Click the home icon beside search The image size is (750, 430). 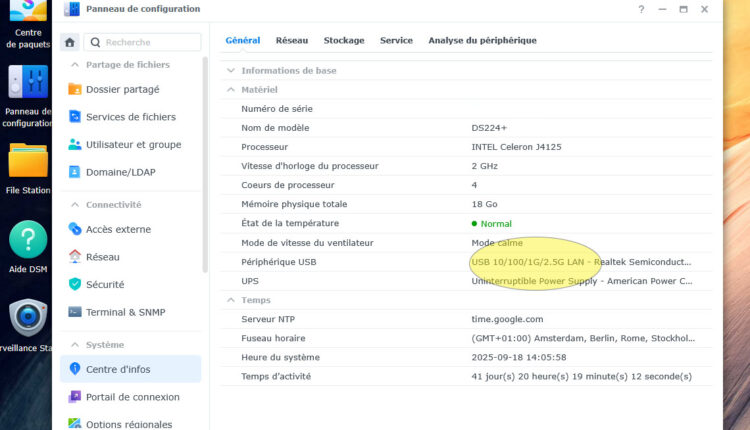click(x=70, y=43)
